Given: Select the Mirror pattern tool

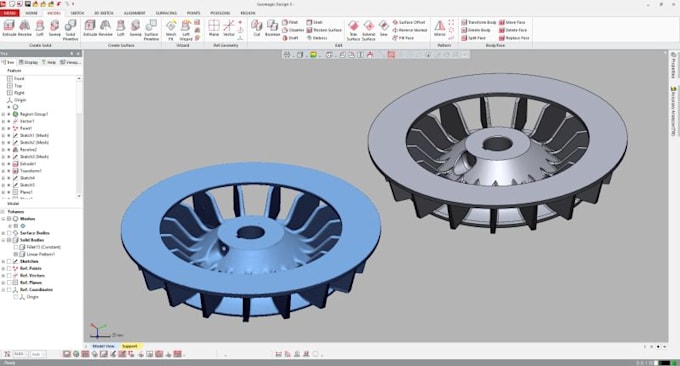Looking at the screenshot, I should (x=440, y=29).
